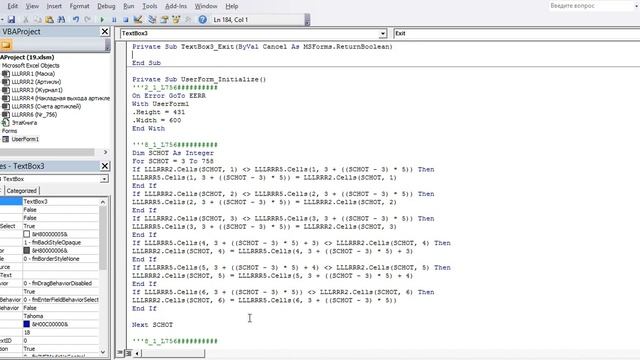Click the Procedure View button below the code
This screenshot has width=640, height=360.
tap(120, 353)
